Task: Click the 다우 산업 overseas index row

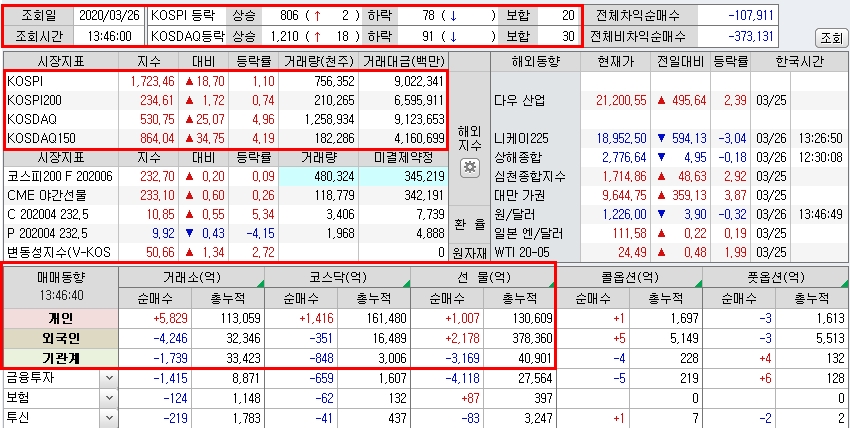Action: tap(669, 100)
